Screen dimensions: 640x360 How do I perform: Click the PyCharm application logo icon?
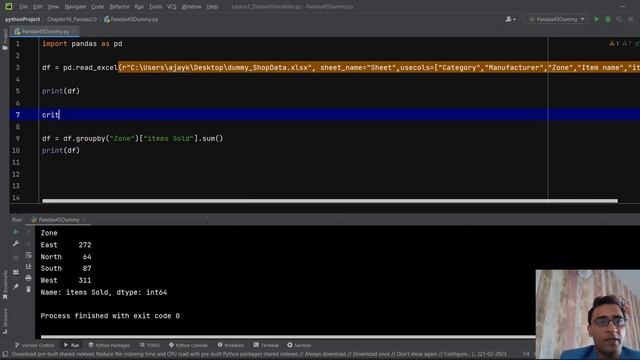point(8,7)
